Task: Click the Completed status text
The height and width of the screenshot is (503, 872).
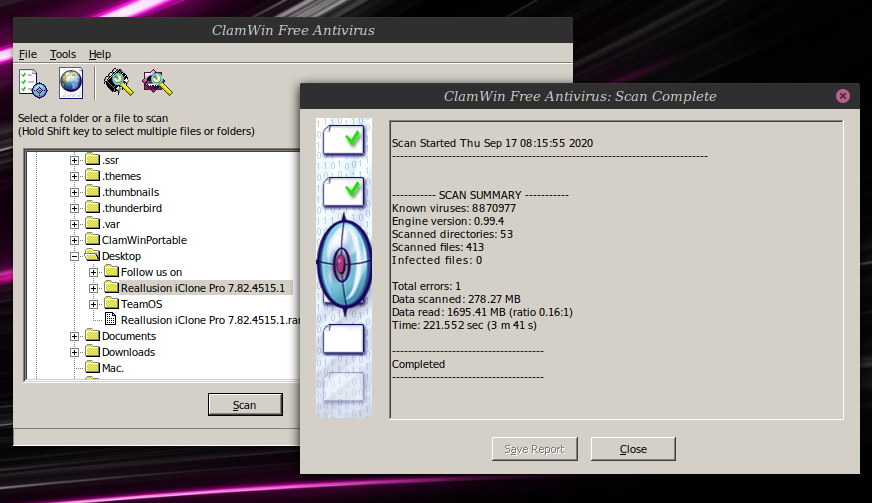Action: click(x=418, y=364)
